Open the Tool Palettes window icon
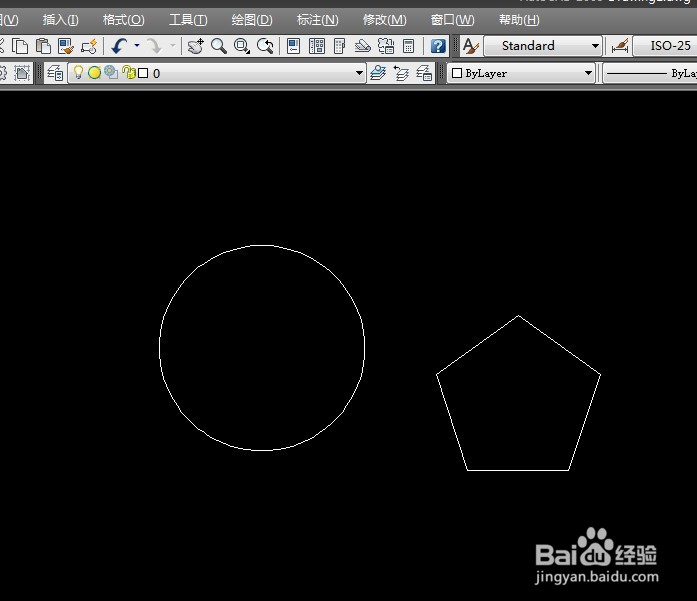 340,46
